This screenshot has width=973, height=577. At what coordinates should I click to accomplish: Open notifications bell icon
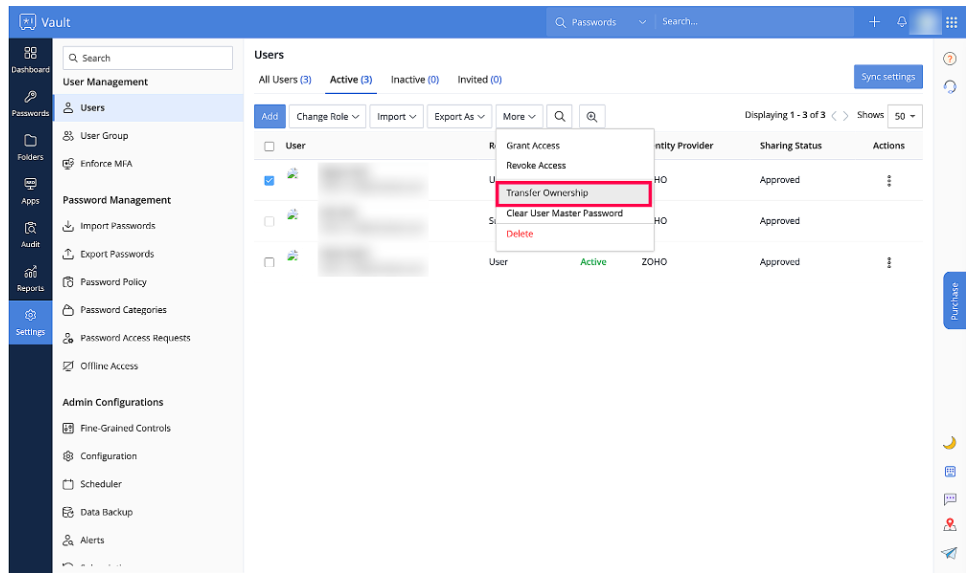[x=901, y=22]
